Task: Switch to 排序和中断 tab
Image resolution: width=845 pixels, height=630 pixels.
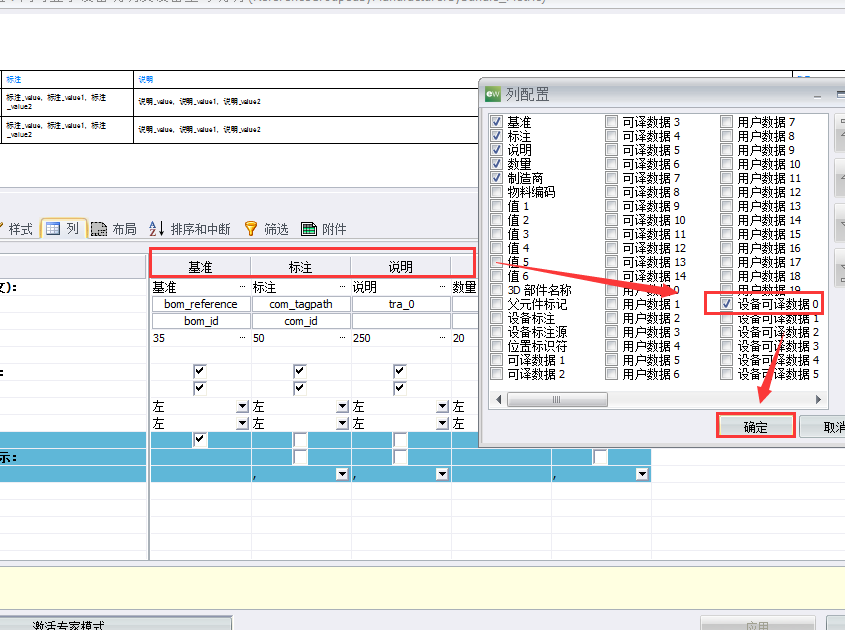Action: [190, 229]
